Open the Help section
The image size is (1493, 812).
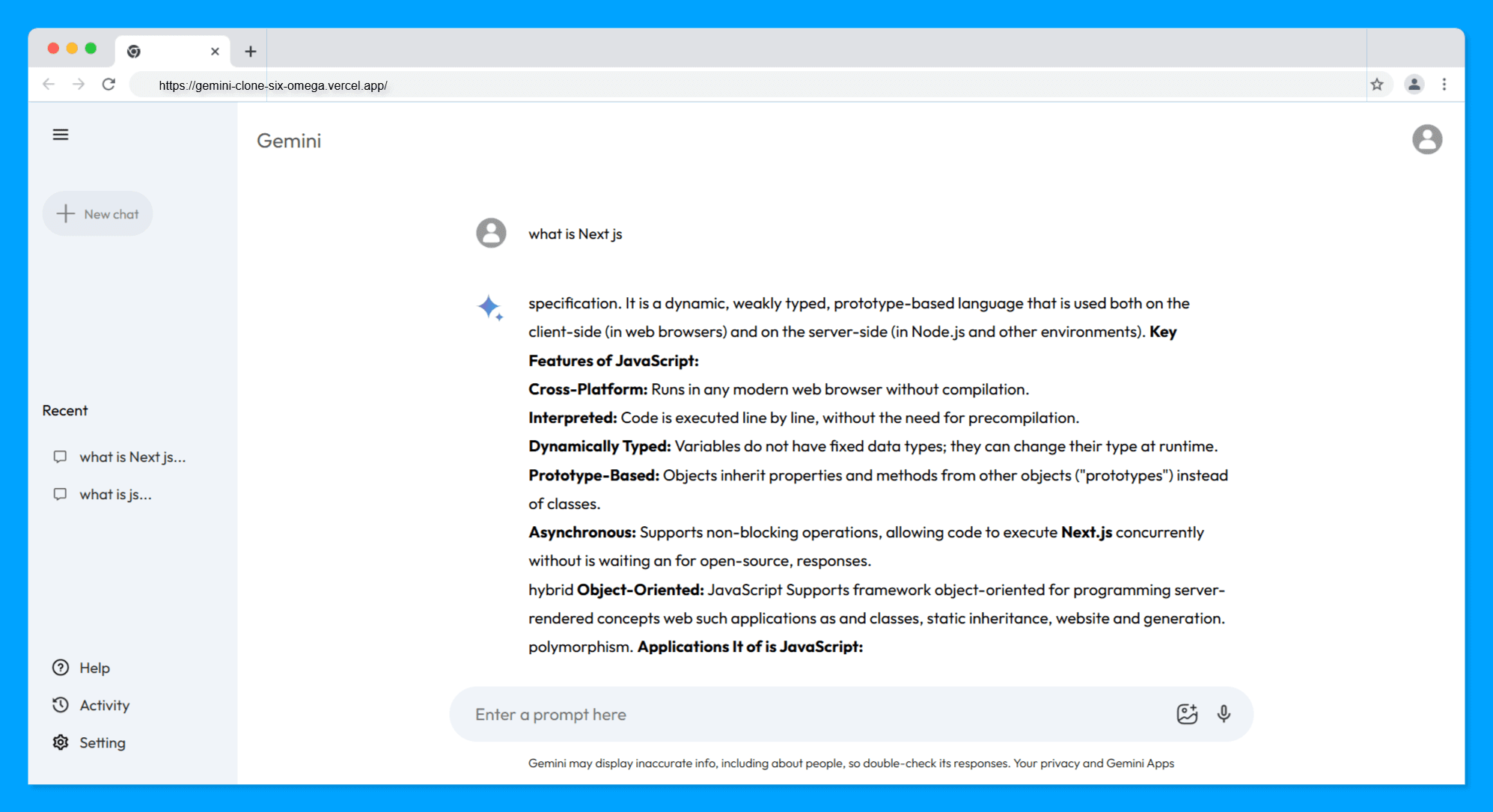click(x=82, y=668)
